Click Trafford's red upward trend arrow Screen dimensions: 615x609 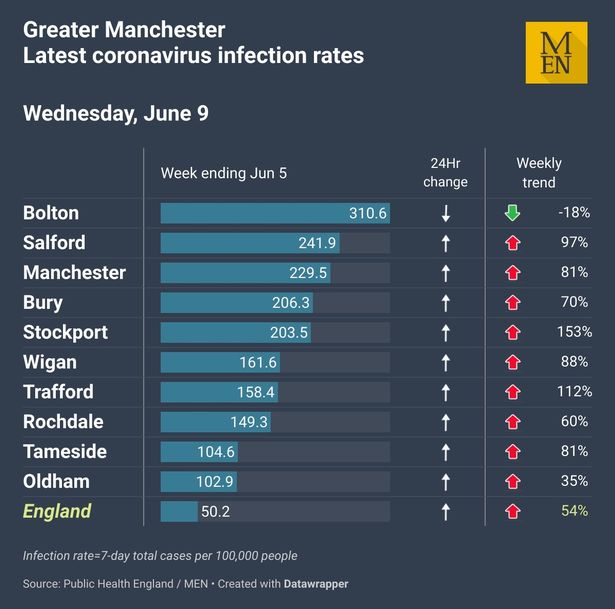[513, 392]
